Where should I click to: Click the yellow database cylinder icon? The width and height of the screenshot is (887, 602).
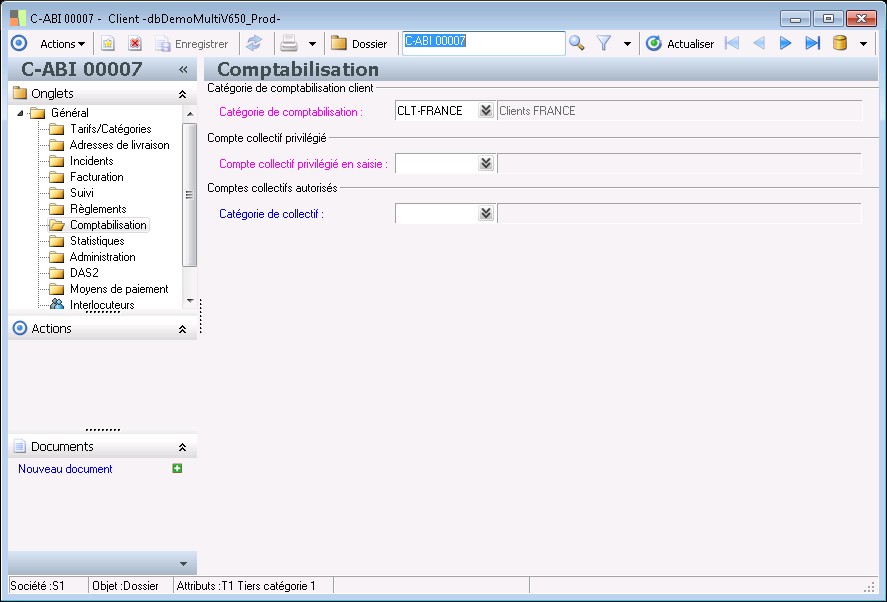click(x=840, y=43)
